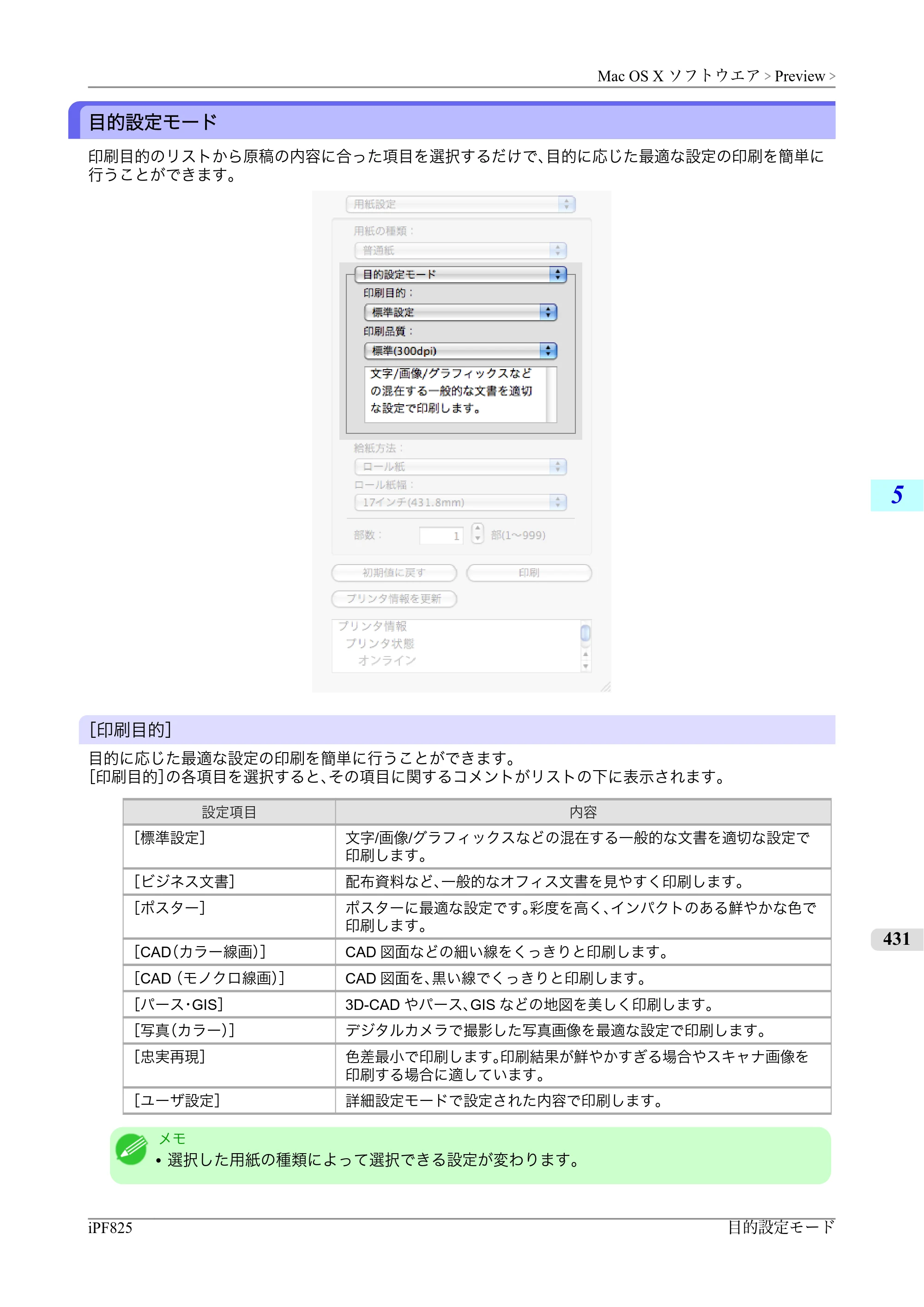924x1307 pixels.
Task: Click the copies stepper arrows
Action: coord(477,534)
